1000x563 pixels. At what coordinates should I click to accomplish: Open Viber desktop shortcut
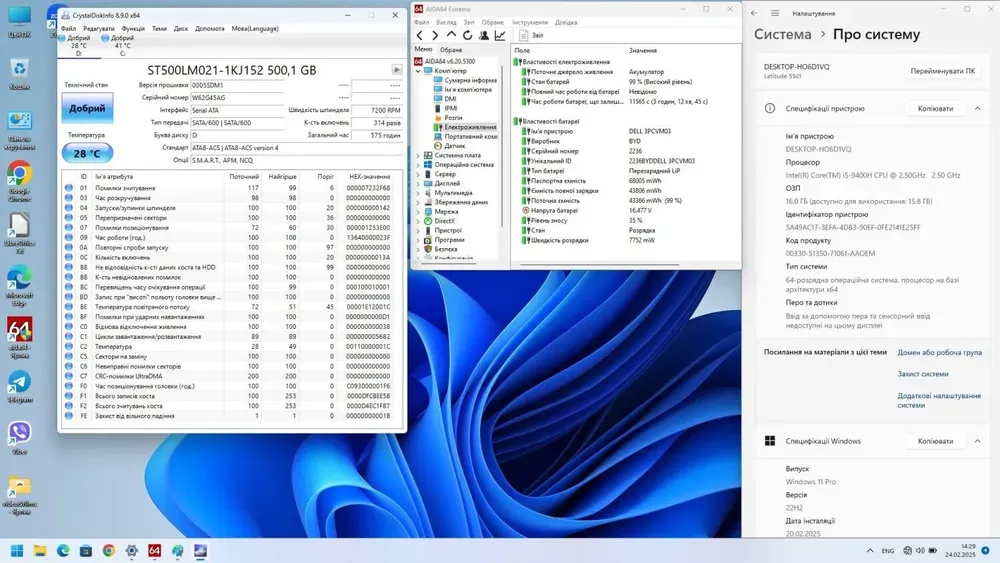[19, 436]
